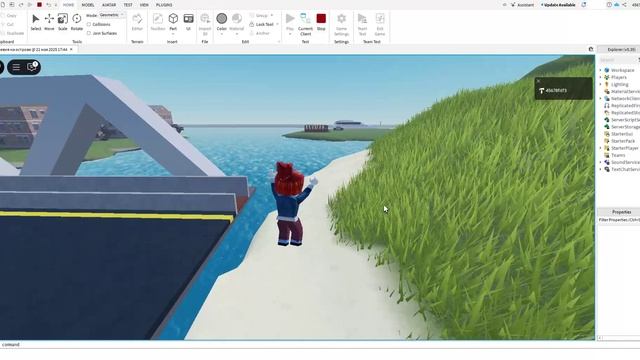
Task: Click the share icon in top bar
Action: (x=624, y=5)
